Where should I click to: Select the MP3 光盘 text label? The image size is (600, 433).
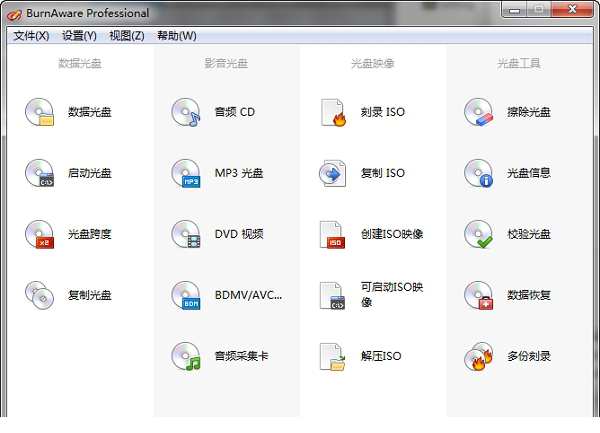pyautogui.click(x=239, y=173)
